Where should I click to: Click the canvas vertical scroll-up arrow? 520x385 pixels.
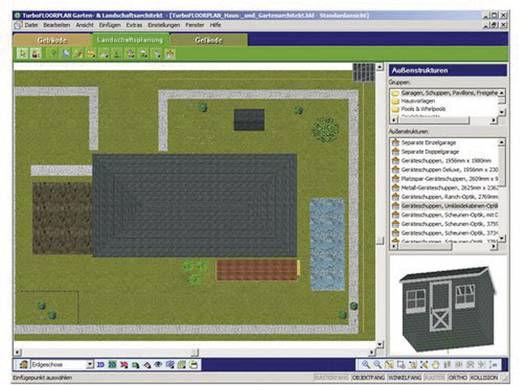click(x=380, y=67)
